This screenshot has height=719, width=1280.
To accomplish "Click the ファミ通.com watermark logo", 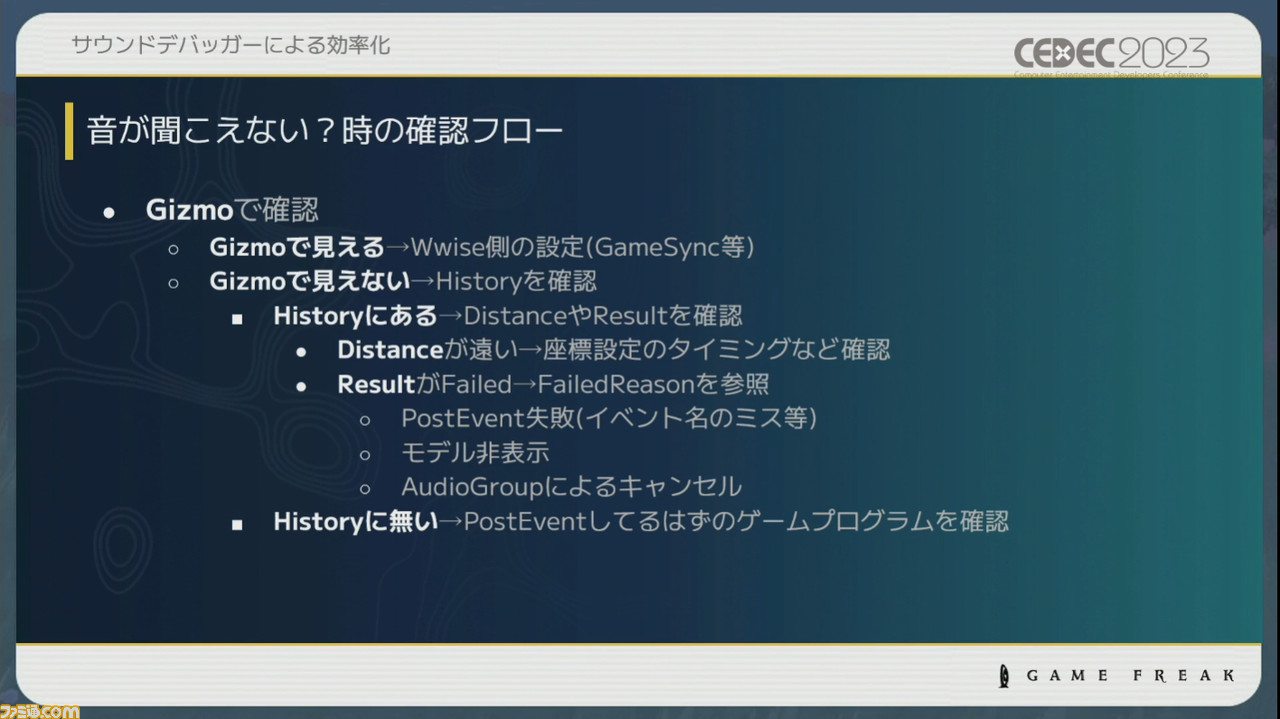I will coord(38,711).
